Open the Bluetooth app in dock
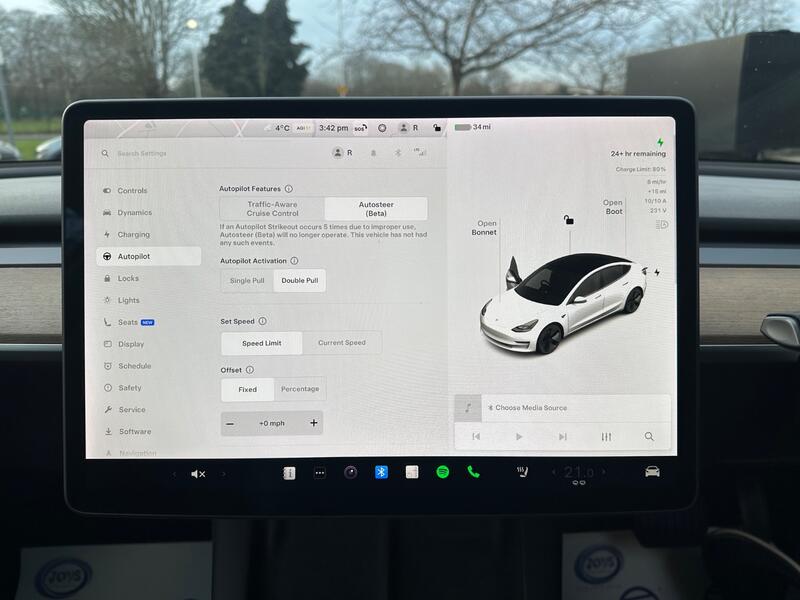 pyautogui.click(x=381, y=472)
